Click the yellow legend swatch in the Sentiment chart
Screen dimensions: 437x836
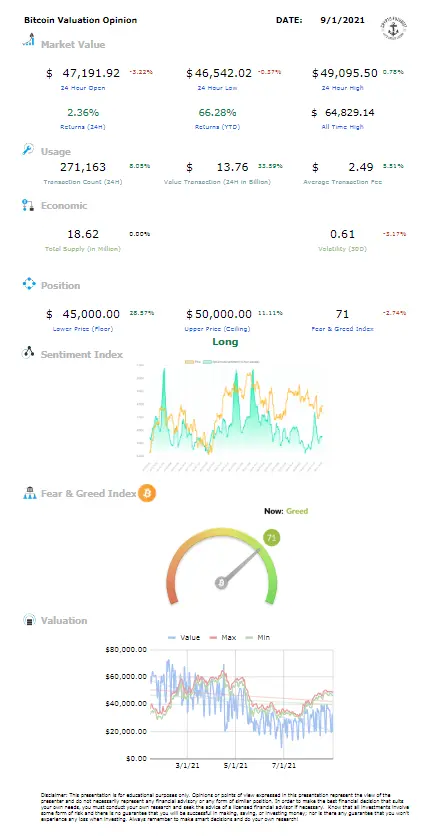[x=188, y=362]
